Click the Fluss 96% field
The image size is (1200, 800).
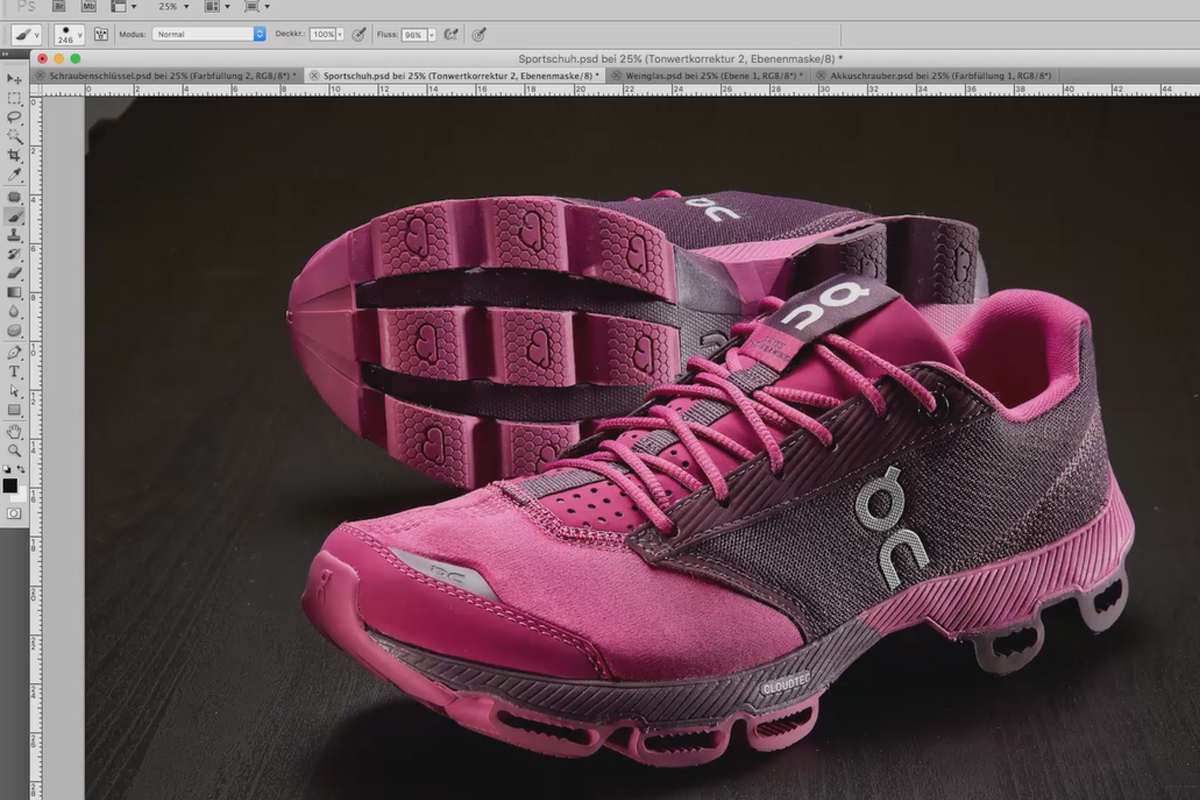point(414,34)
